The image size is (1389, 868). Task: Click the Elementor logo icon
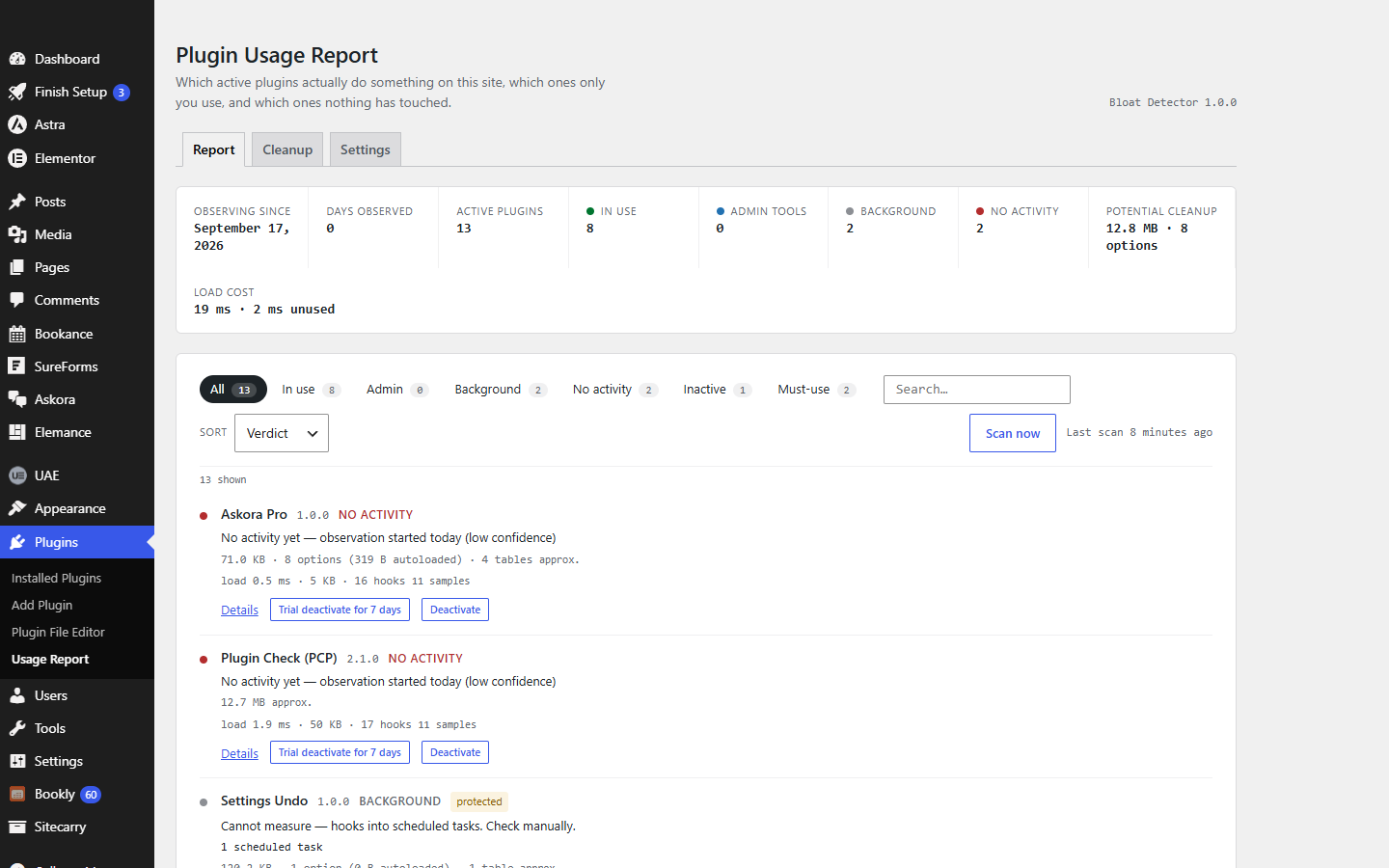17,158
